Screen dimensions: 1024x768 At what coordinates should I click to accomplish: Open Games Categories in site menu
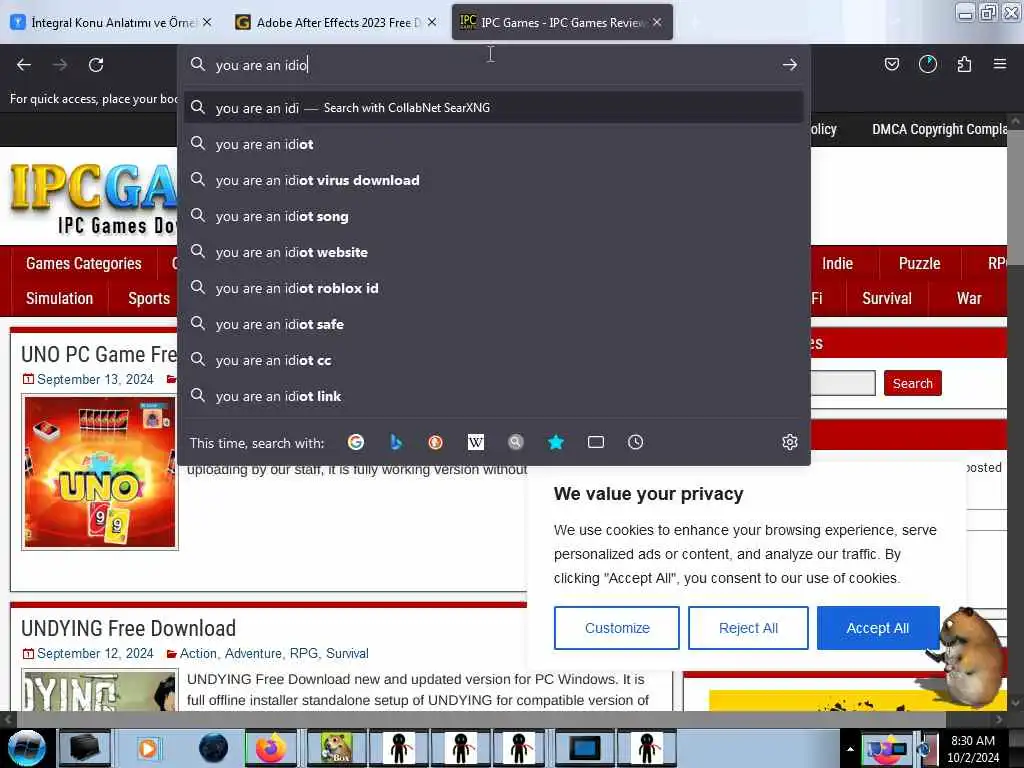(x=84, y=263)
